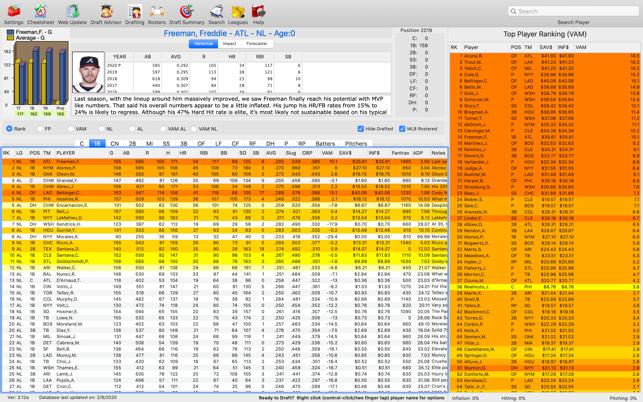The height and width of the screenshot is (402, 643).
Task: Open the Cheatsheet tool
Action: (41, 13)
